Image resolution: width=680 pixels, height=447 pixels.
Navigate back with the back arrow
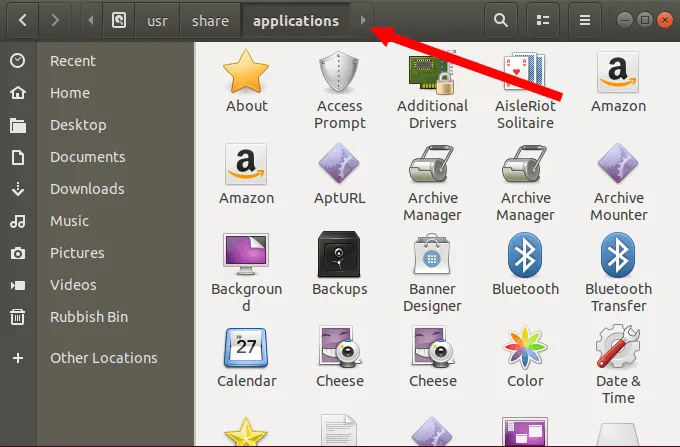point(22,20)
